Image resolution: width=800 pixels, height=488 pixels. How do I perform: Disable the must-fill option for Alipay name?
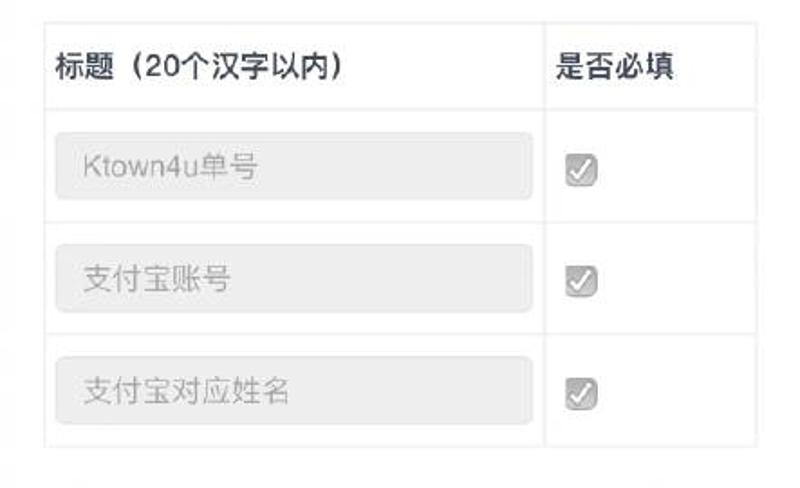(x=581, y=393)
